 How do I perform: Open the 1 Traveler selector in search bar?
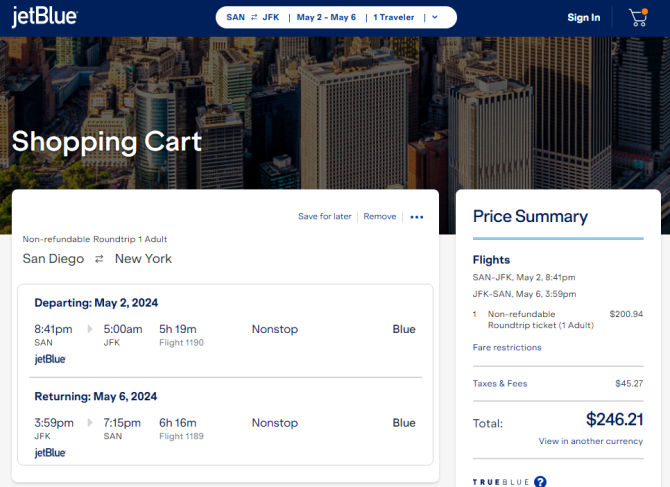(394, 17)
